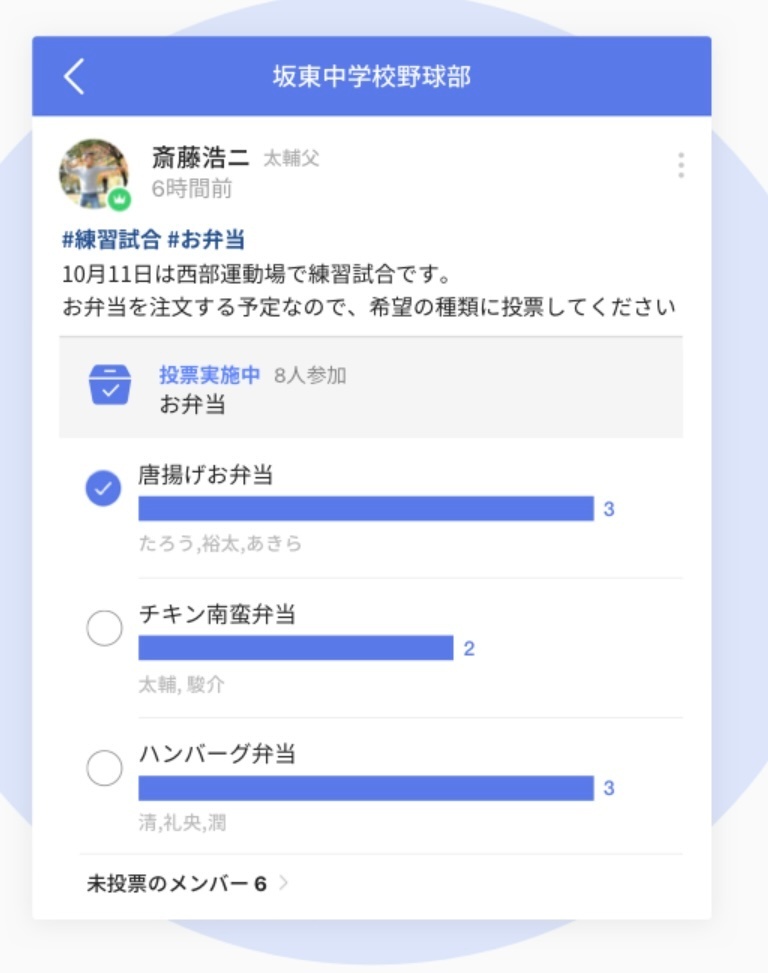This screenshot has width=768, height=973.
Task: Open the #練習試合 hashtag
Action: (x=112, y=240)
